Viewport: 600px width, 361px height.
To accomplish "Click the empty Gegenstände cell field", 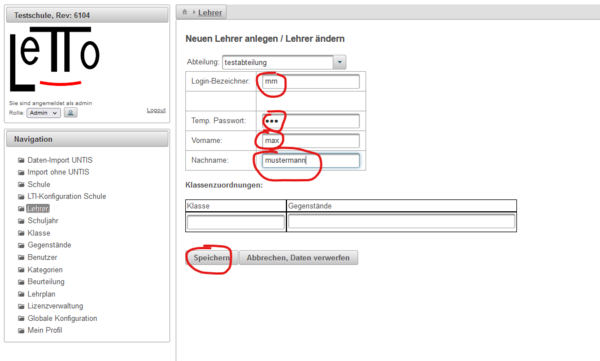I will pos(401,222).
